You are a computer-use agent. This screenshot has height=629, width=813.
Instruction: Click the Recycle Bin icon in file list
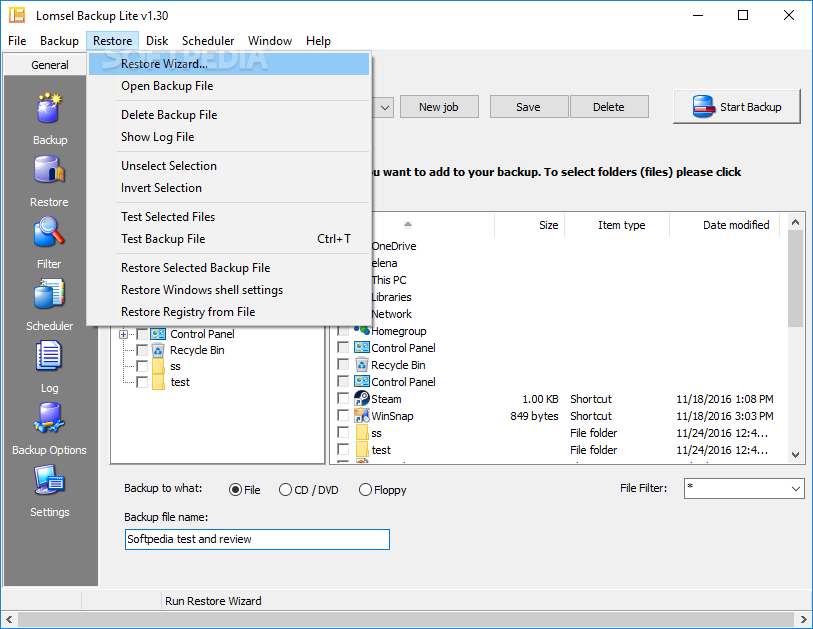[x=362, y=365]
